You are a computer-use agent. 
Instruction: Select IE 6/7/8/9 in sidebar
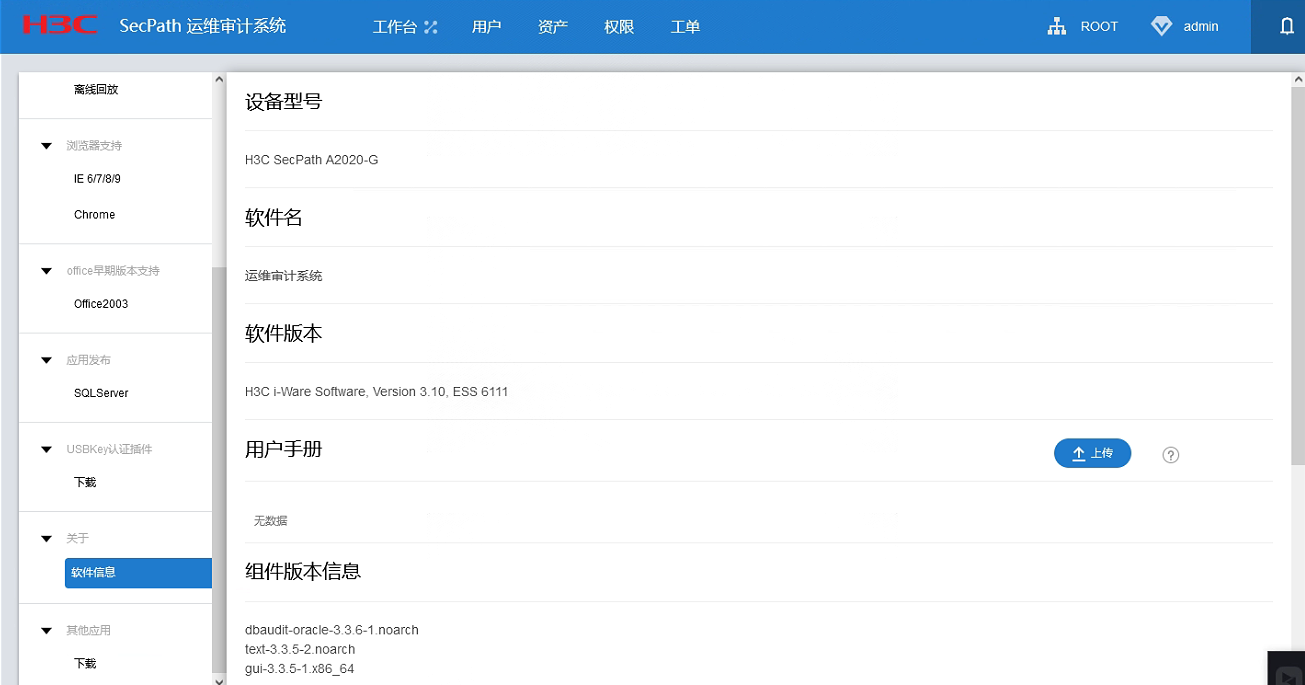97,179
